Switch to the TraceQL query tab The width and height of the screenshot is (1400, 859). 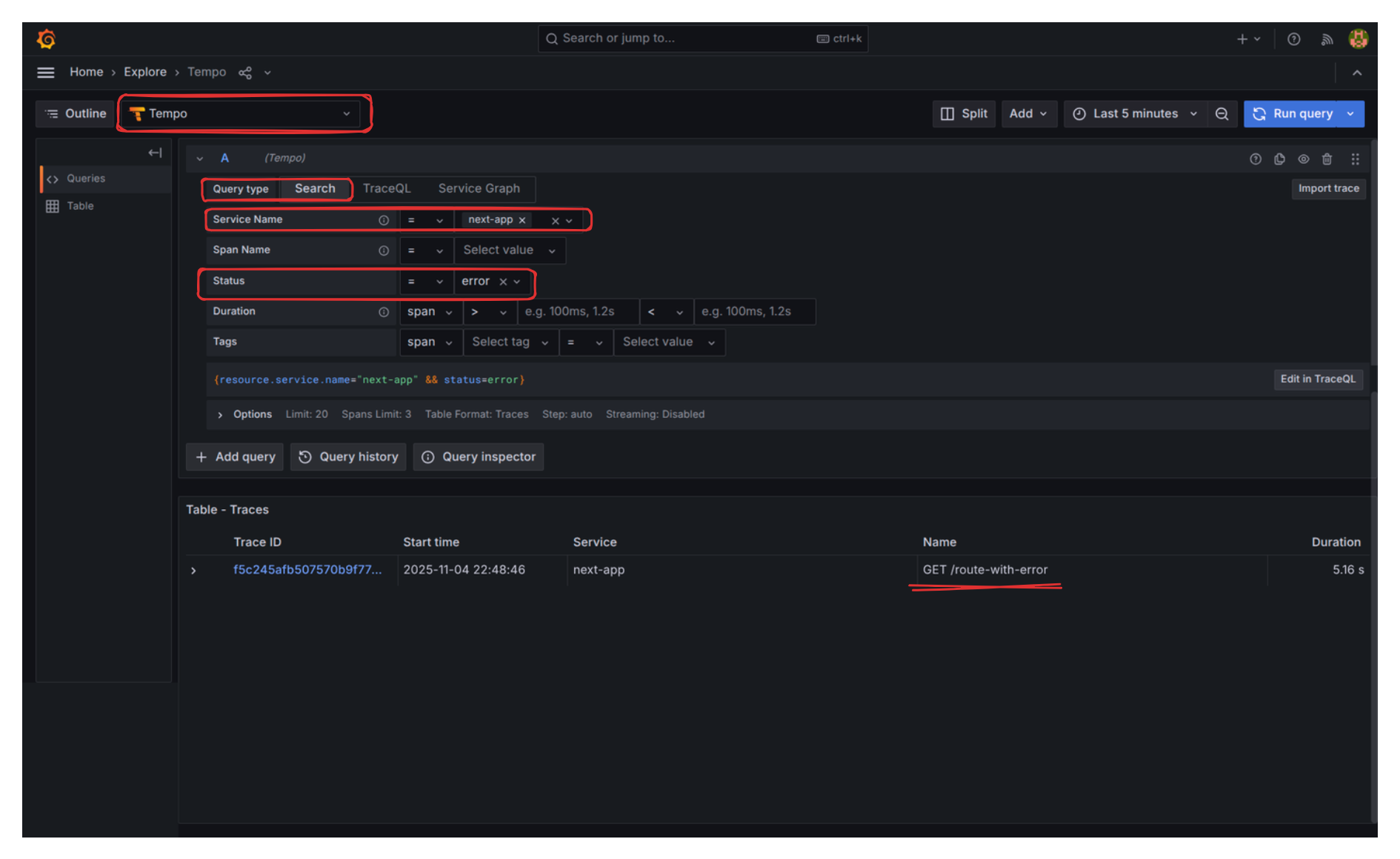click(x=386, y=188)
